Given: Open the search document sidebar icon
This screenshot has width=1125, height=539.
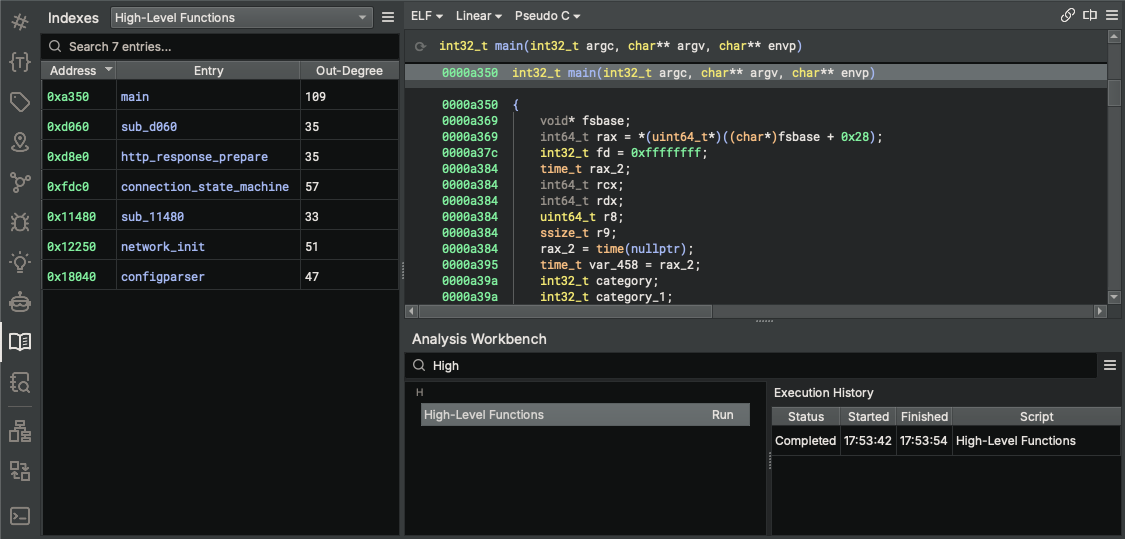Looking at the screenshot, I should (x=20, y=382).
